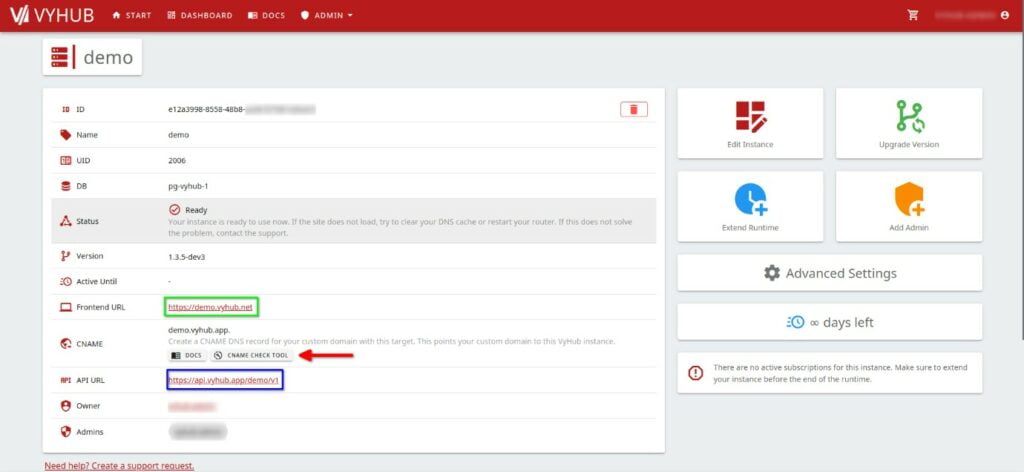Click the API URL row icon
Screen dimensions: 1024x472
[x=65, y=379]
